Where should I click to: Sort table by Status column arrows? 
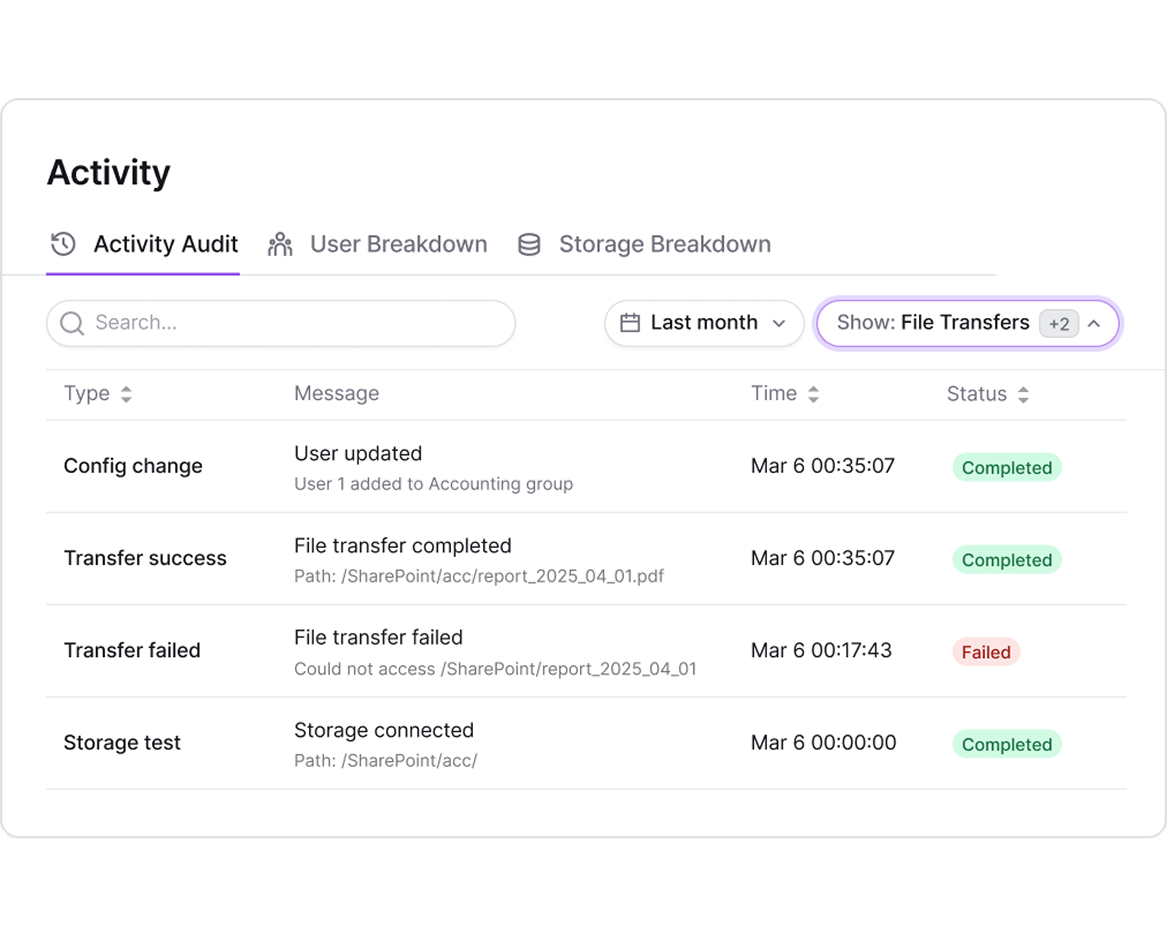tap(1023, 395)
